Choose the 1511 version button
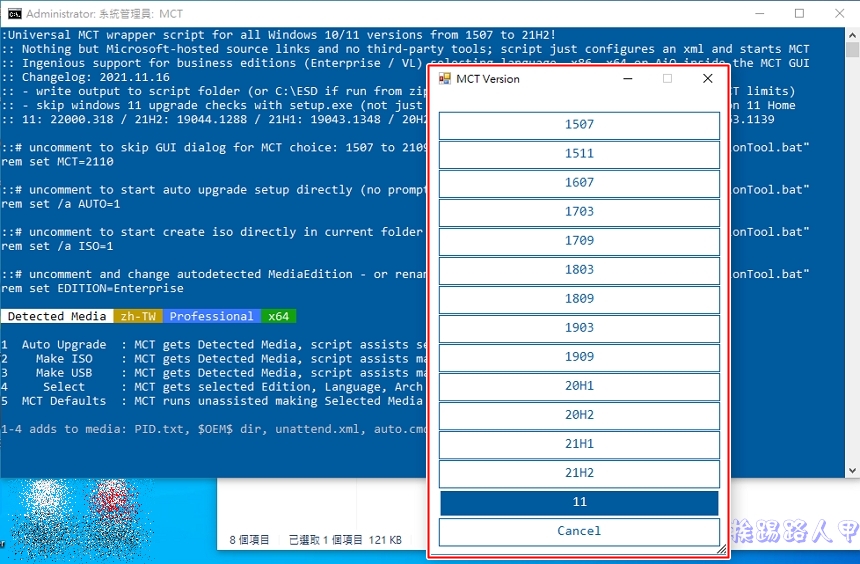860x564 pixels. pos(579,154)
